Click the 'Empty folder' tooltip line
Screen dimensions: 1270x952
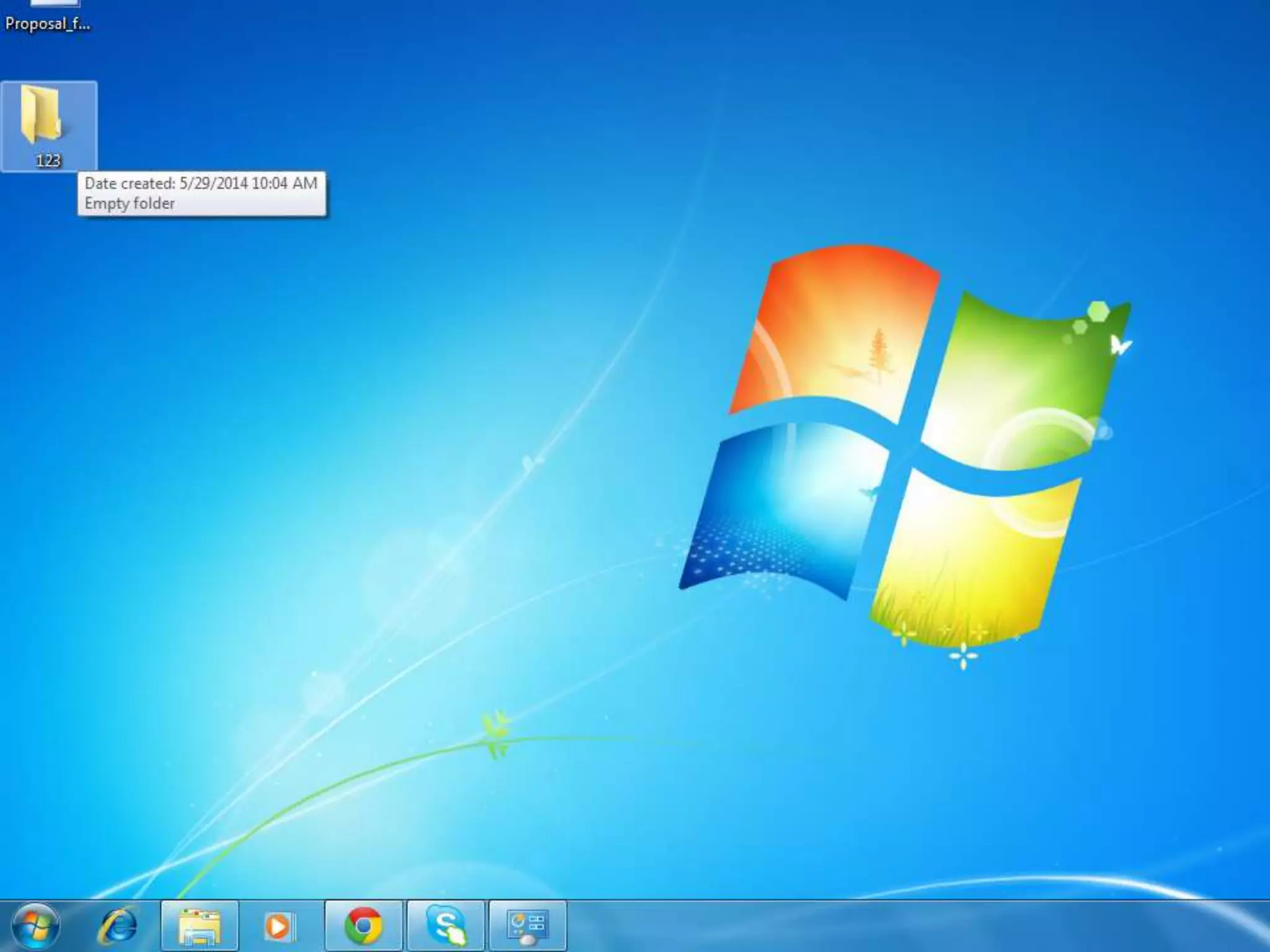(130, 204)
